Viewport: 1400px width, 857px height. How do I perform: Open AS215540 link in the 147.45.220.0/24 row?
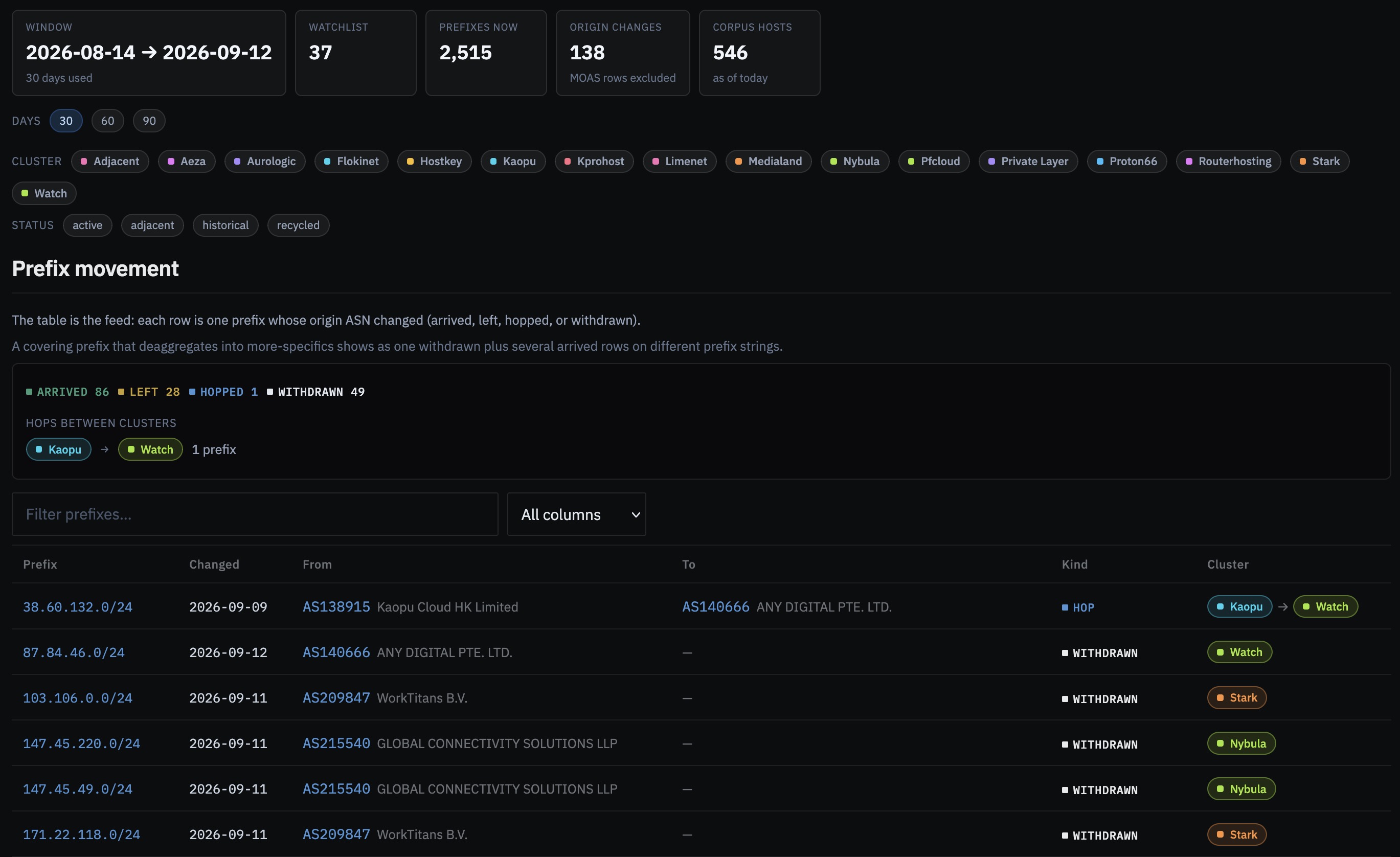coord(336,743)
